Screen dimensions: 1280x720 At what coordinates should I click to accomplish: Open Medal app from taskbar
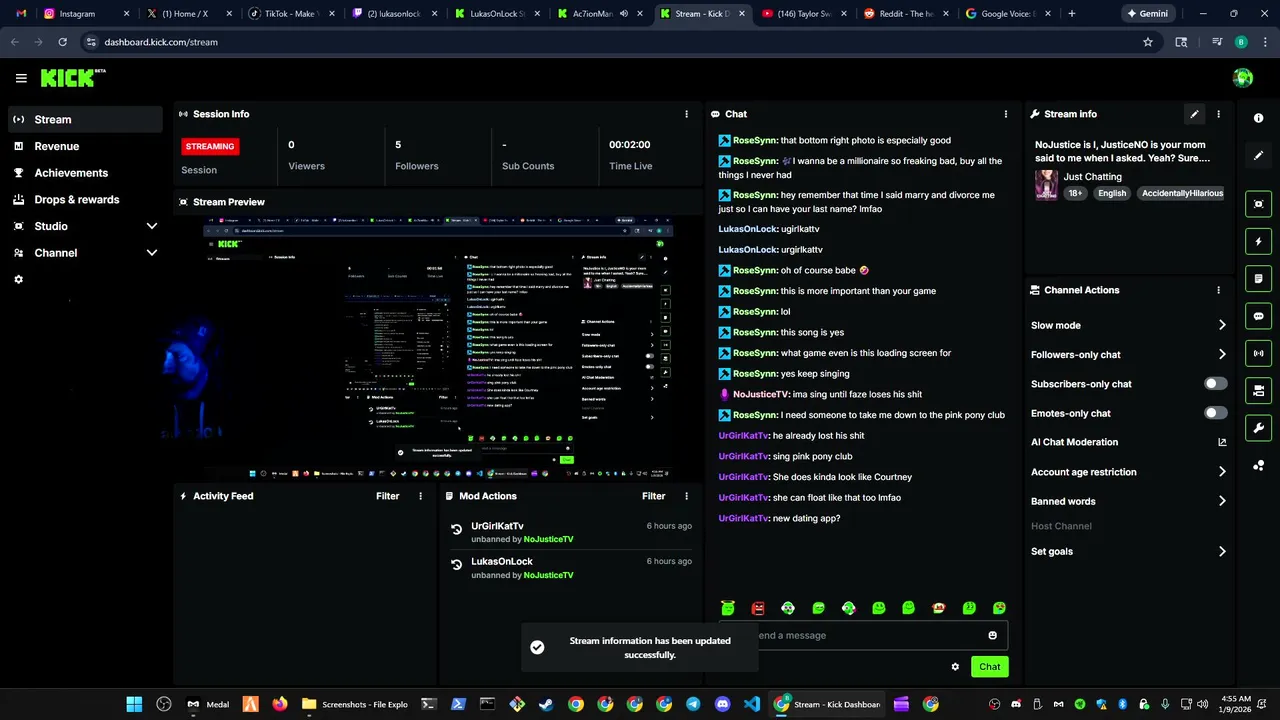(208, 704)
